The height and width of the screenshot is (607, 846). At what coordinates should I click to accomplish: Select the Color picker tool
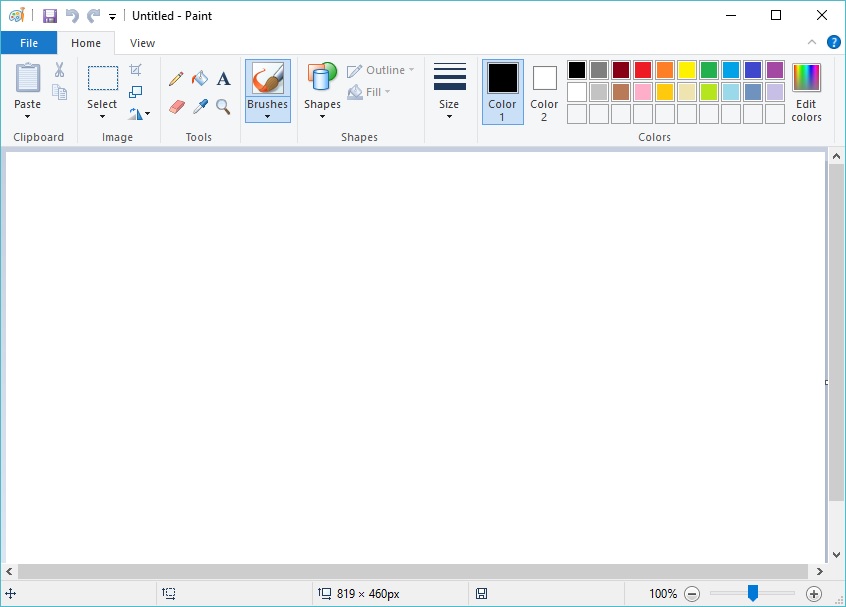[200, 107]
